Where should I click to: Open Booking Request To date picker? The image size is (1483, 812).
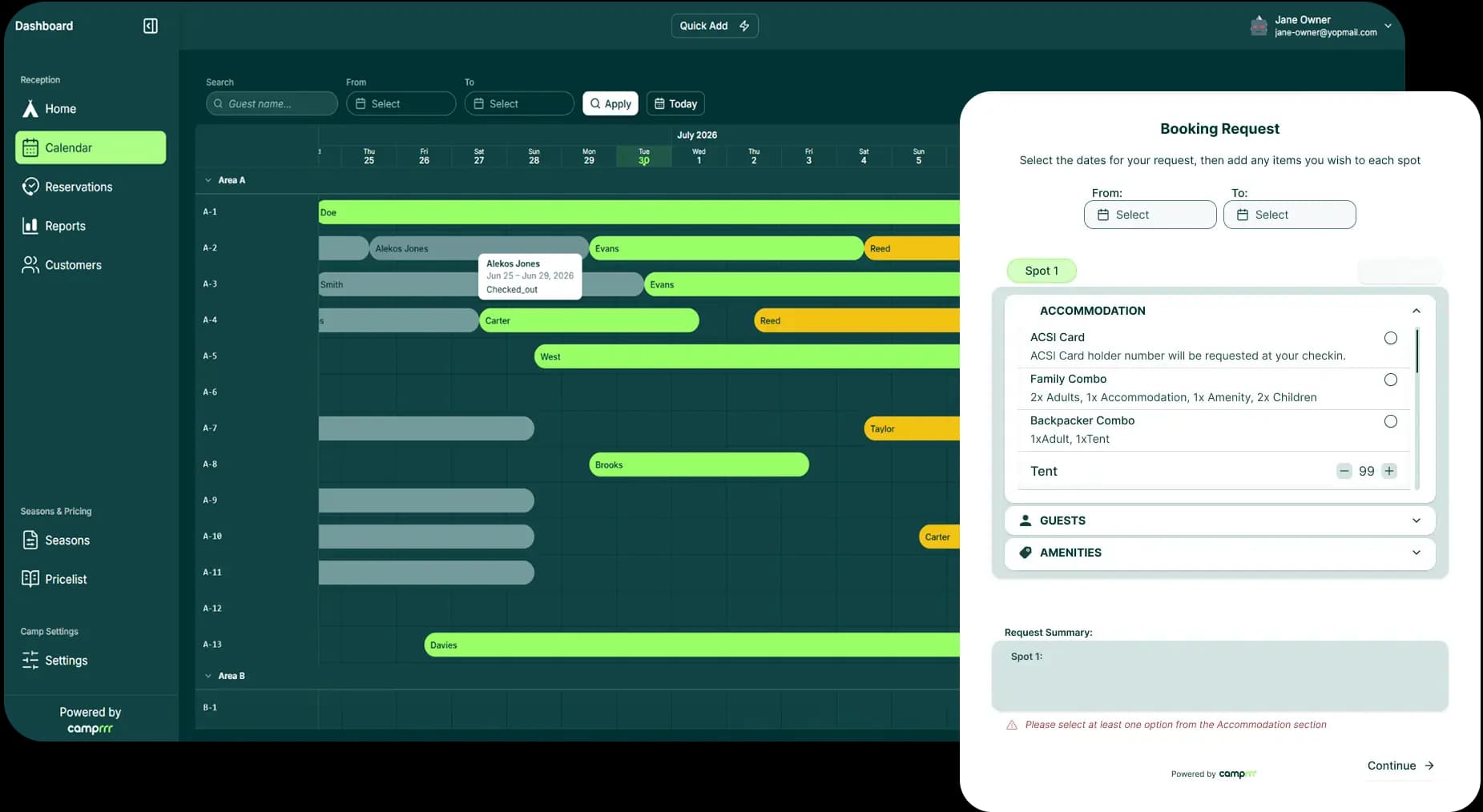[x=1289, y=215]
